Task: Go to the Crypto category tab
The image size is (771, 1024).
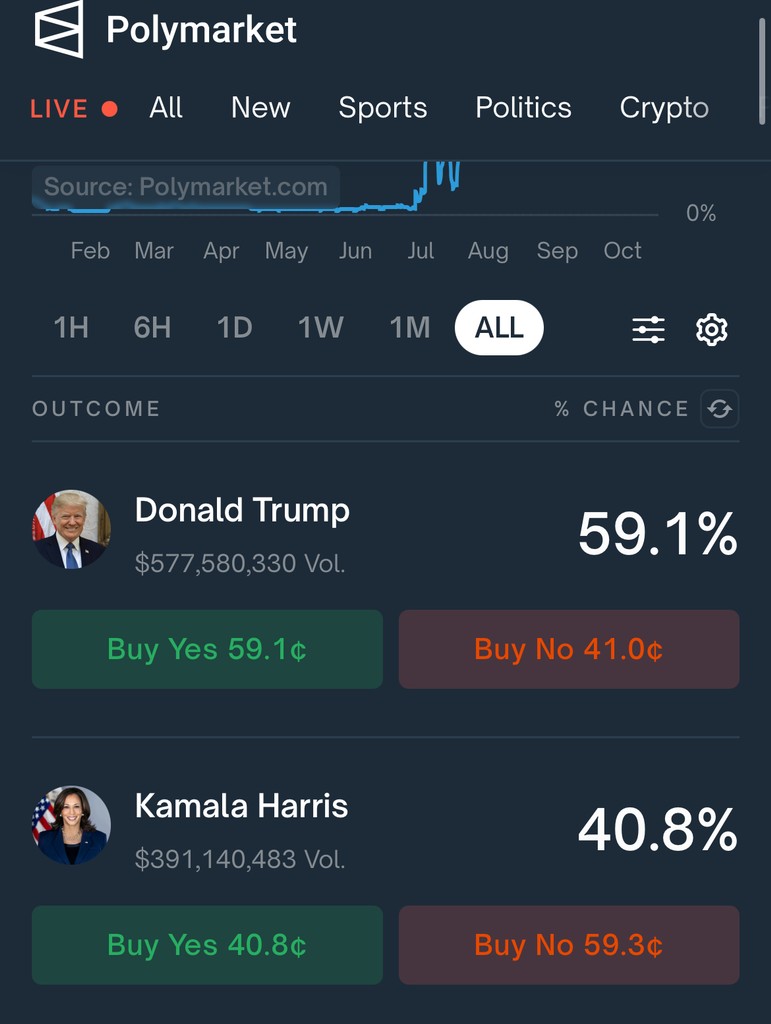Action: click(664, 108)
